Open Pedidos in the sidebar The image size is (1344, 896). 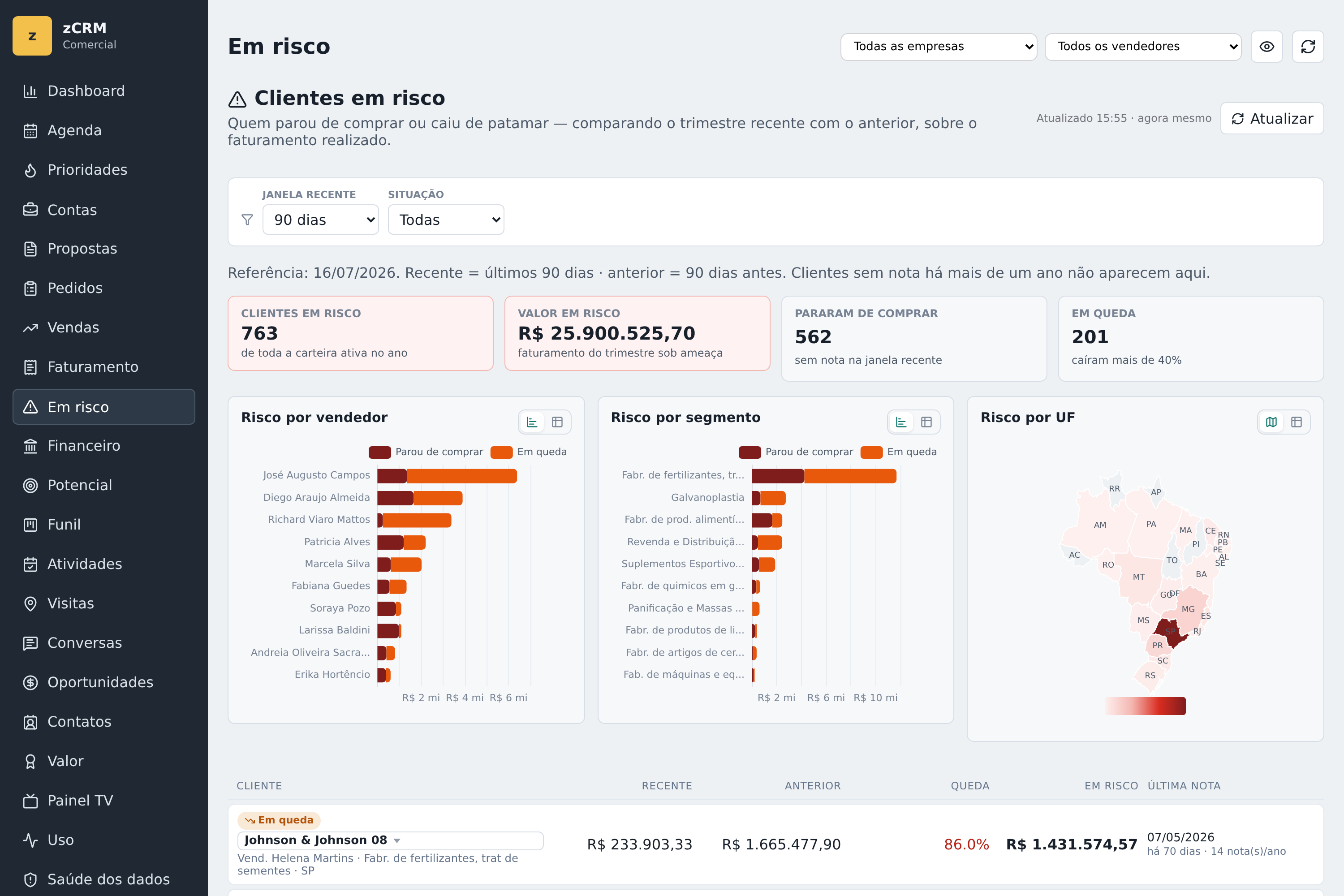(103, 288)
